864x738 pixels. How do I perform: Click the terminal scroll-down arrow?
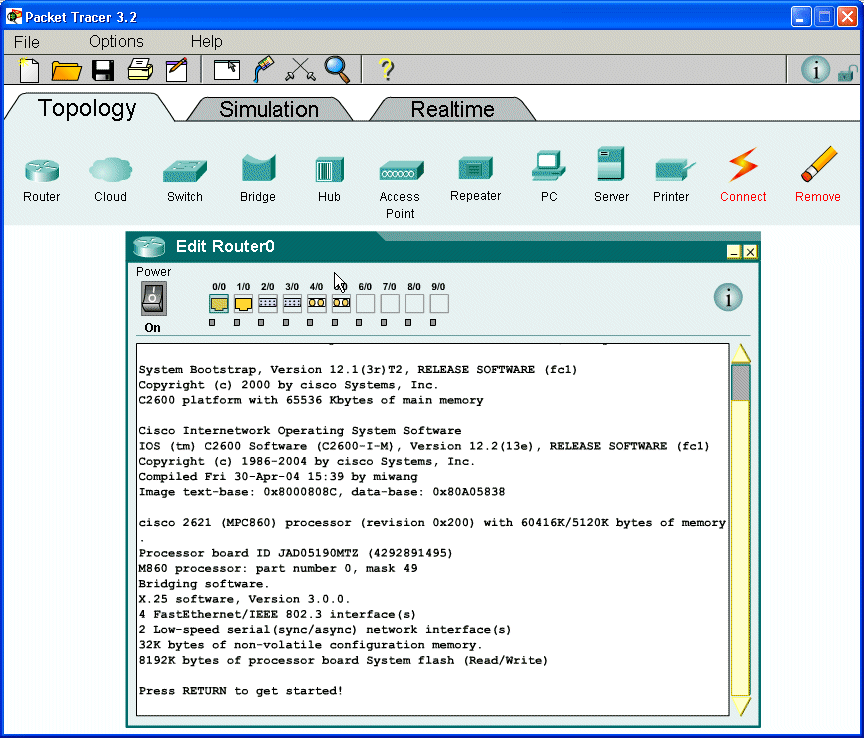point(741,706)
